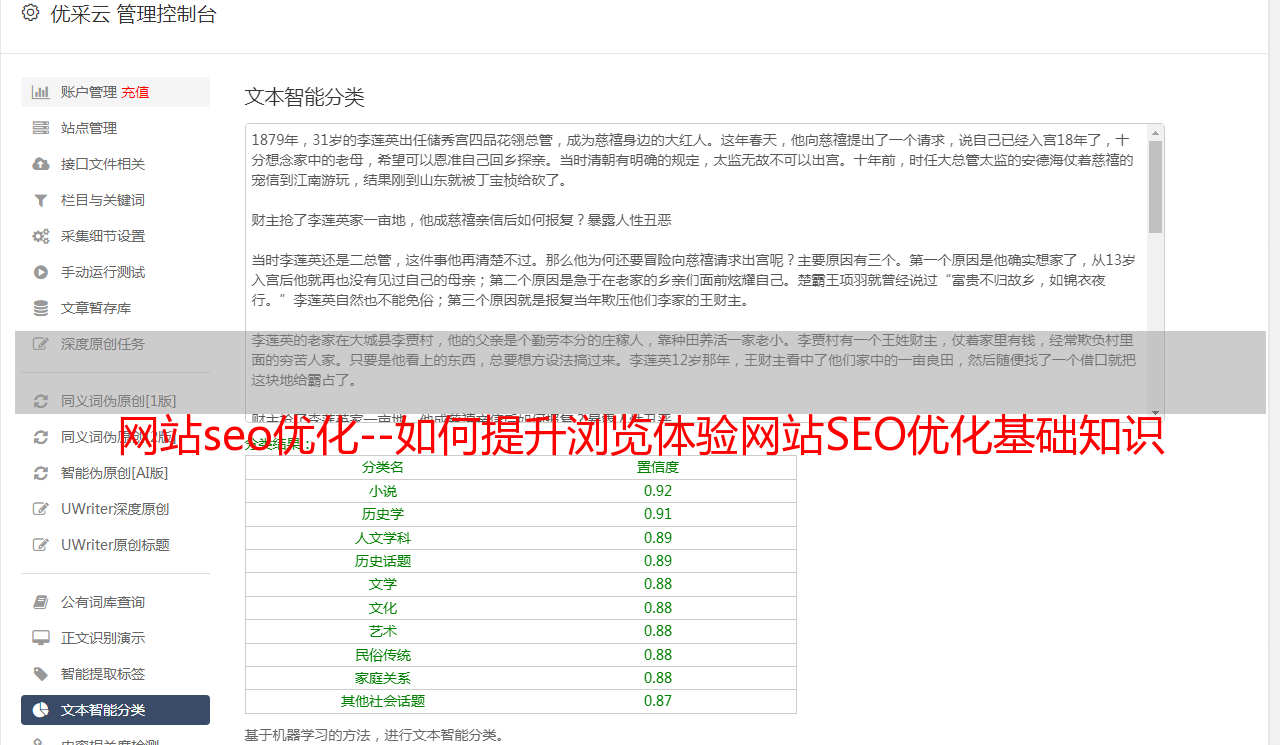The width and height of the screenshot is (1280, 745).
Task: Click the 0.87 confidence value
Action: [x=658, y=701]
